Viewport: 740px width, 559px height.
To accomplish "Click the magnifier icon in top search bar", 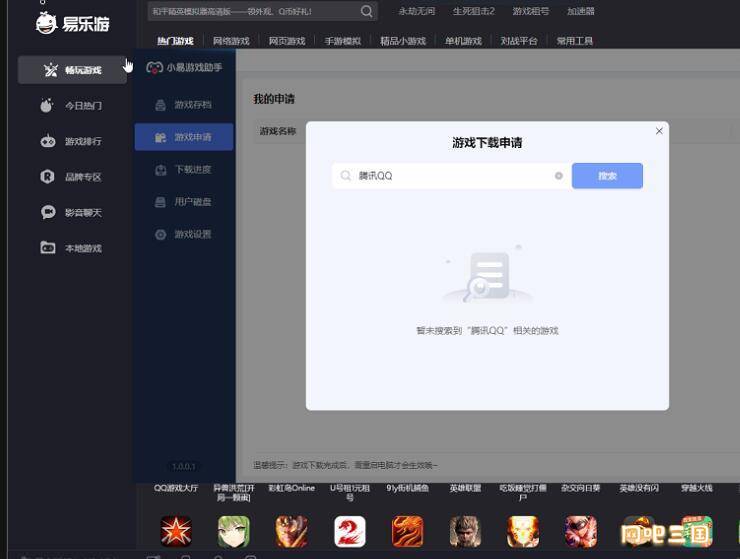I will 366,11.
